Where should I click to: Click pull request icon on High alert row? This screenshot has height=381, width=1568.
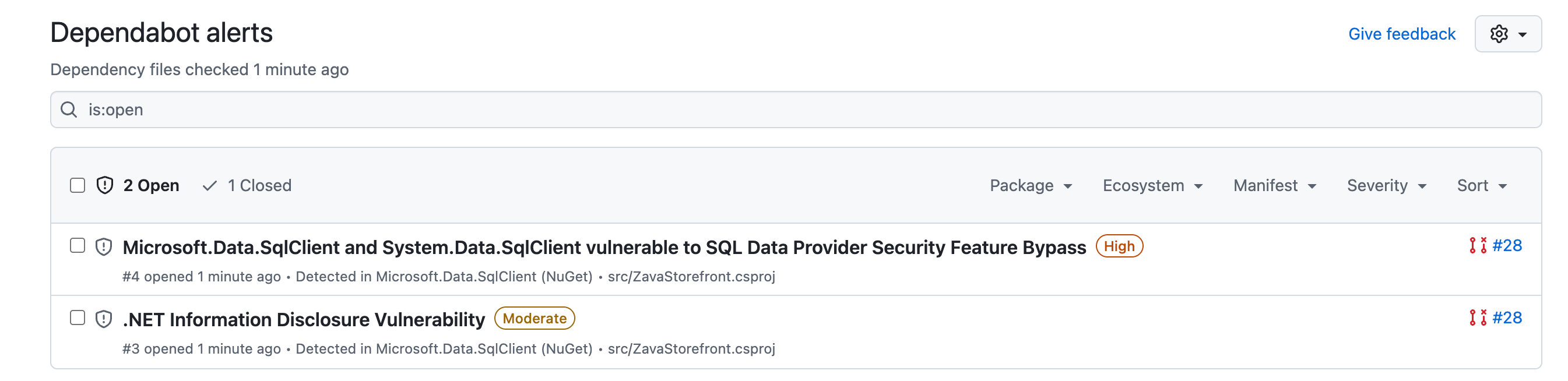pos(1477,245)
